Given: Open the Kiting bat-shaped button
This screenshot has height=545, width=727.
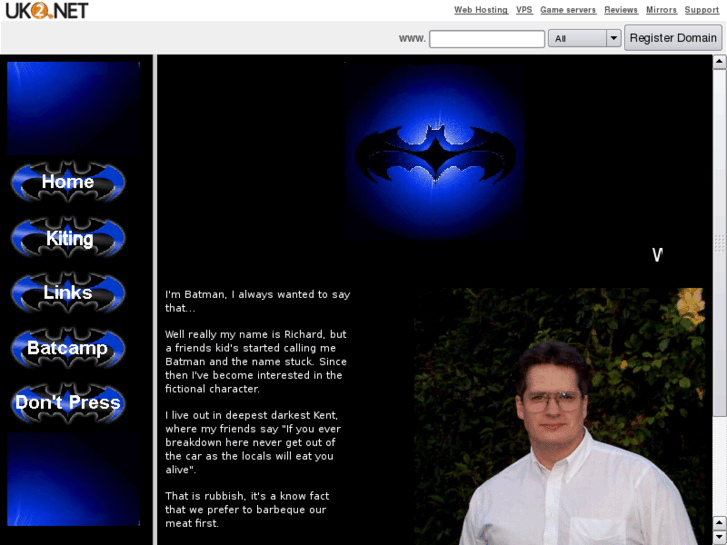Looking at the screenshot, I should [x=68, y=238].
